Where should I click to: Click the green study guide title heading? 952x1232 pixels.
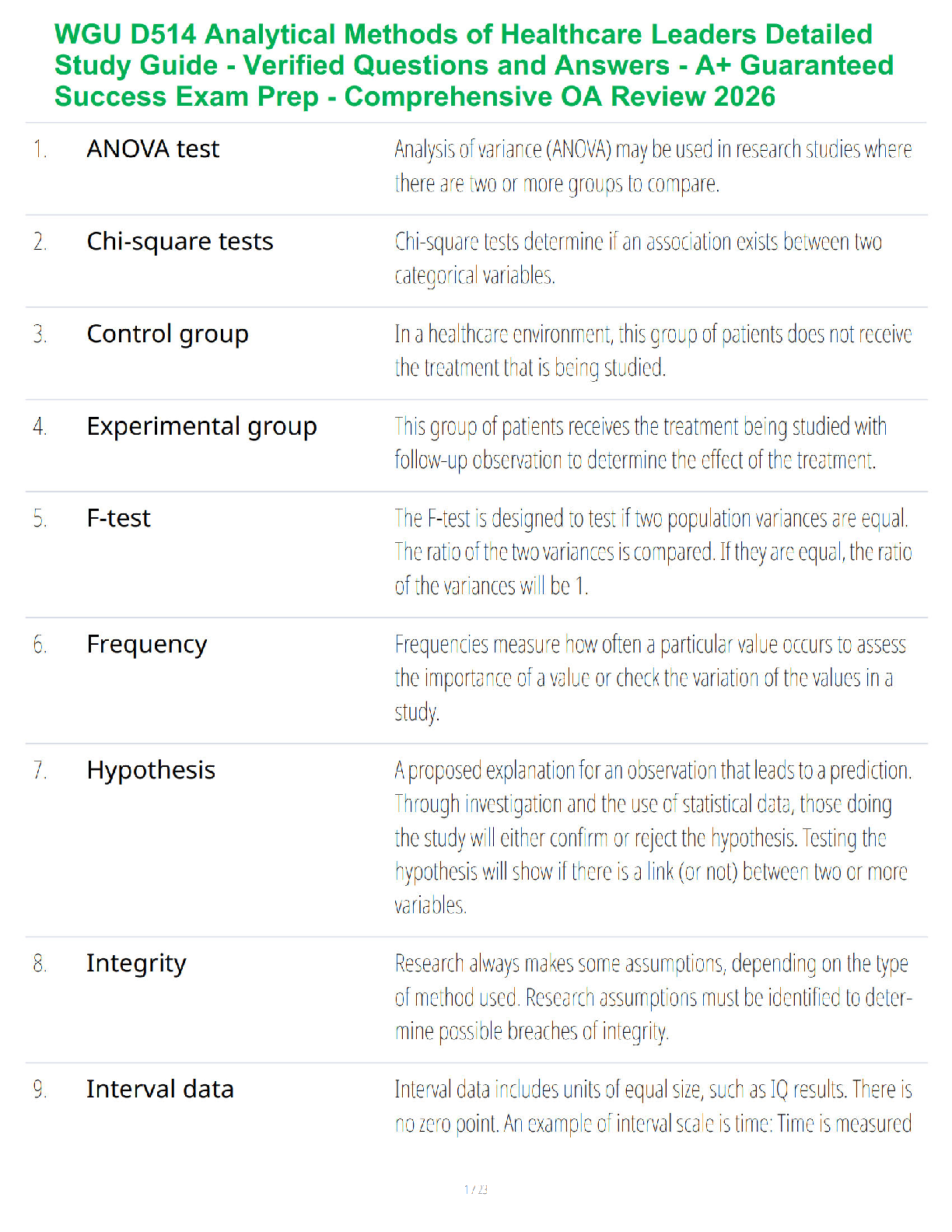[x=474, y=65]
